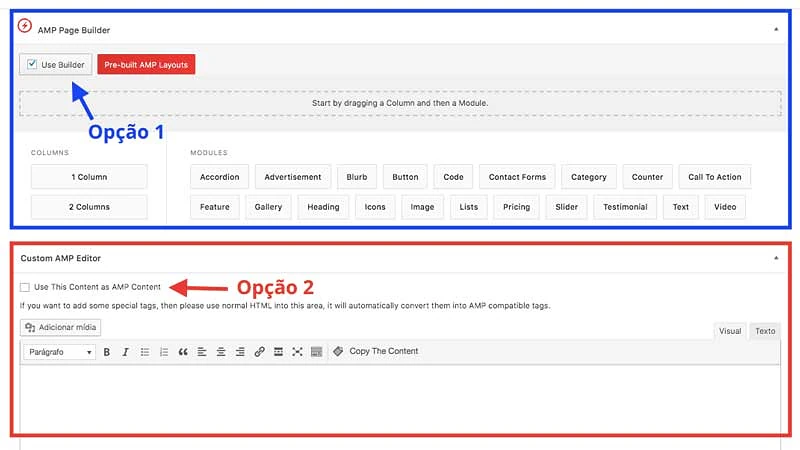Click the AMP Page Builder lightning icon
The width and height of the screenshot is (800, 450).
coord(24,26)
